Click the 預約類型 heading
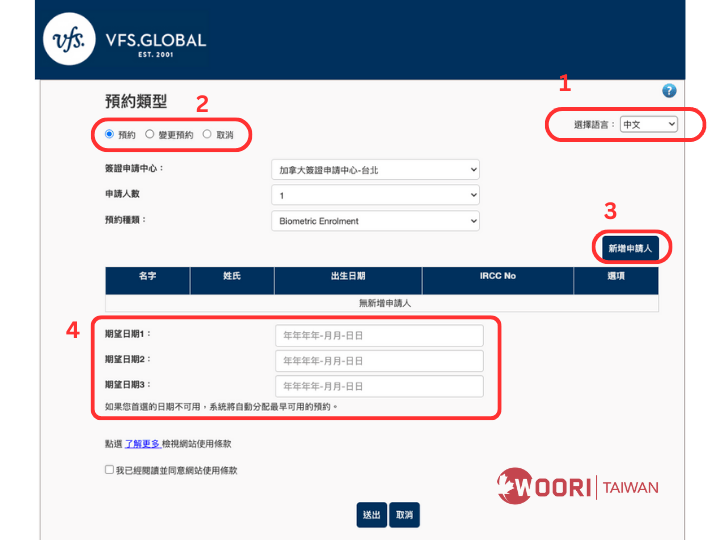 (x=136, y=101)
